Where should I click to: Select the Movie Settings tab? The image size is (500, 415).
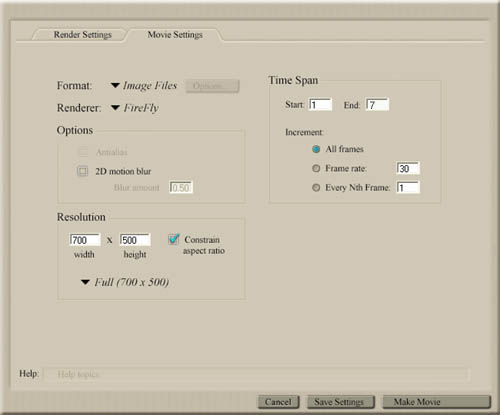175,35
